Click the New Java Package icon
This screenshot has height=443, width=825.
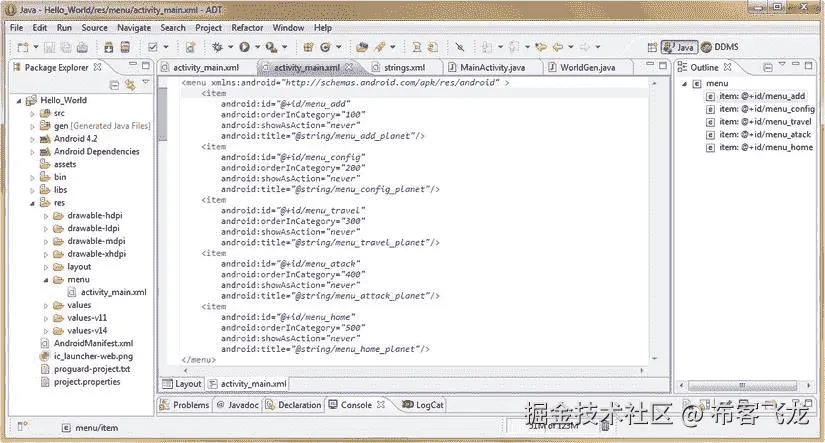point(308,47)
